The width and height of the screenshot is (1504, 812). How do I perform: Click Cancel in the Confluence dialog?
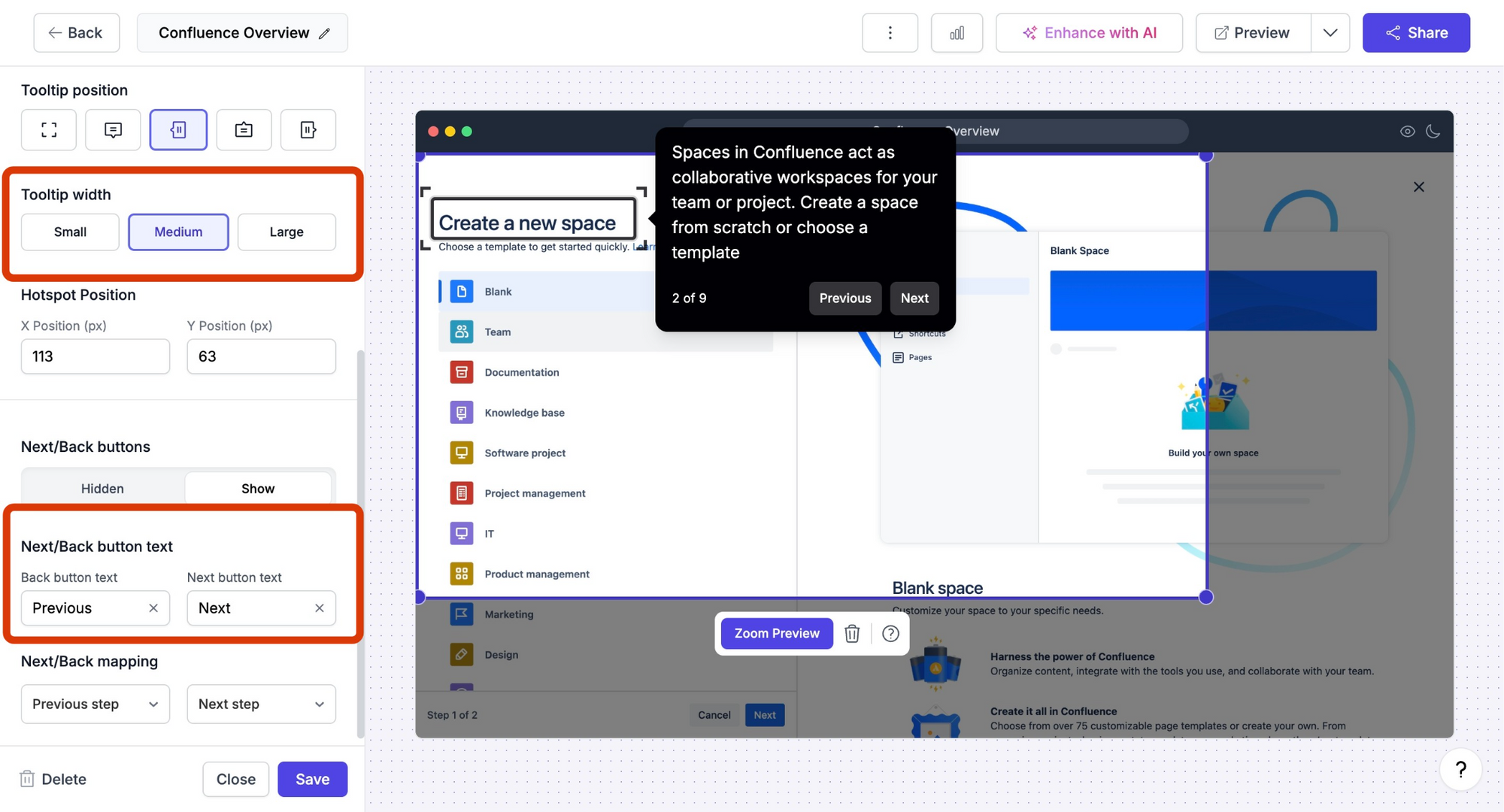click(x=714, y=715)
